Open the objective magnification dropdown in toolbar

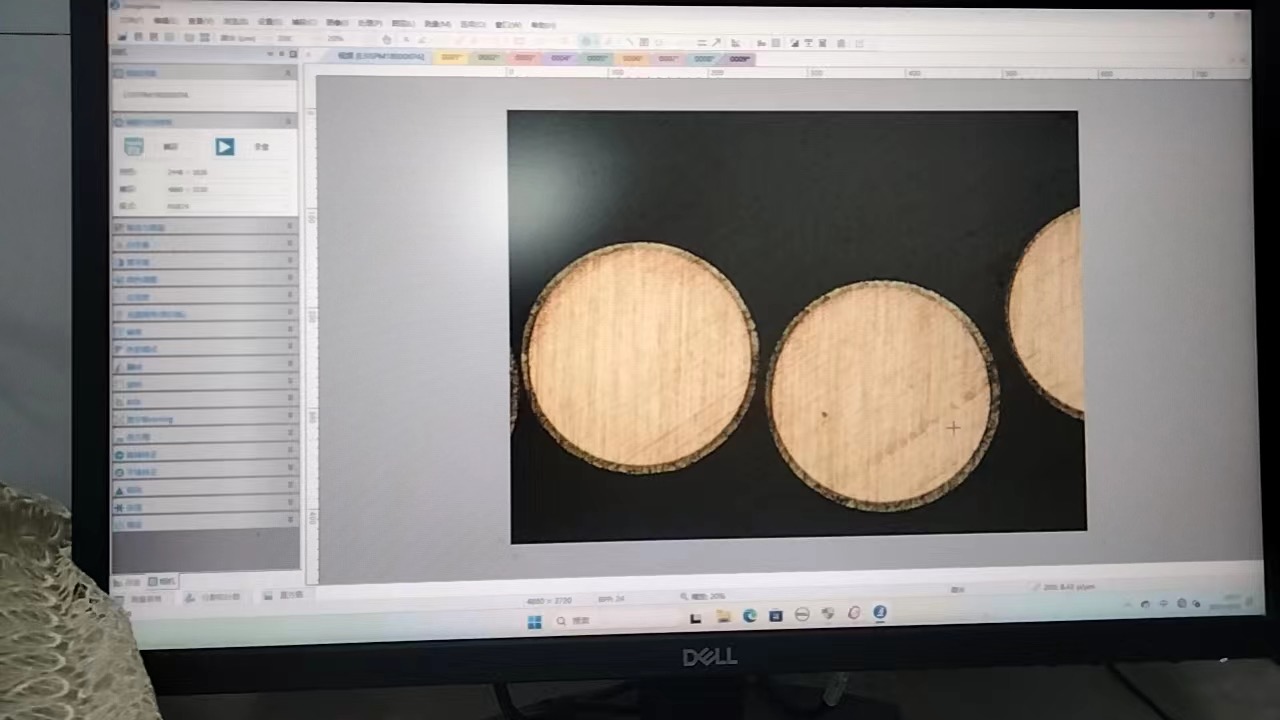pos(297,38)
